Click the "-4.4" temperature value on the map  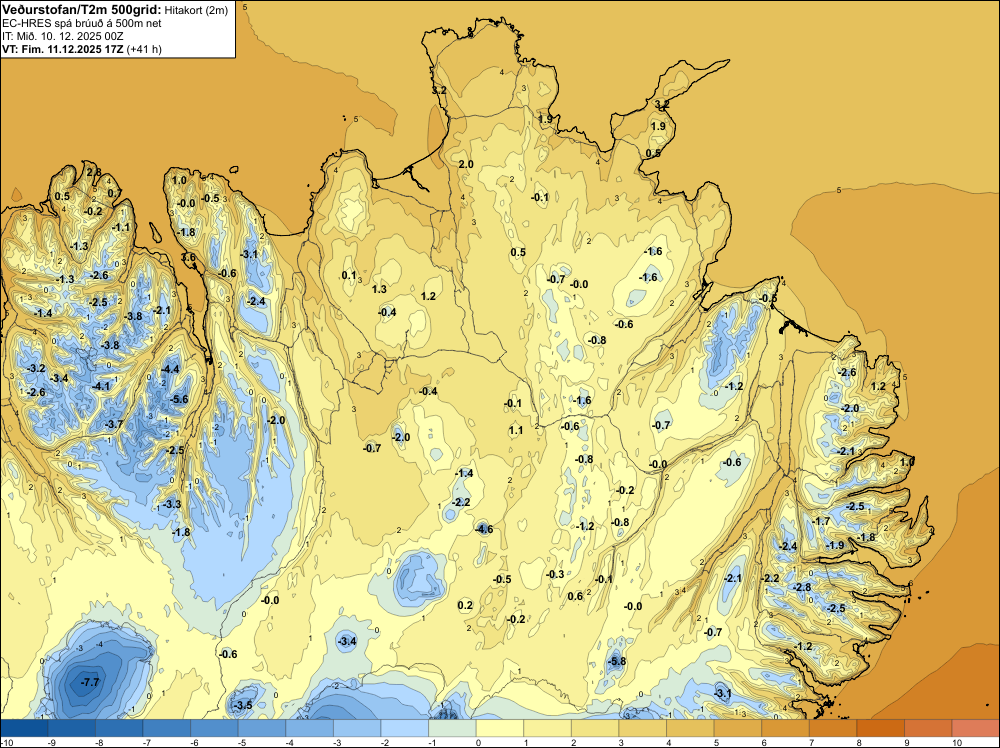[x=170, y=369]
